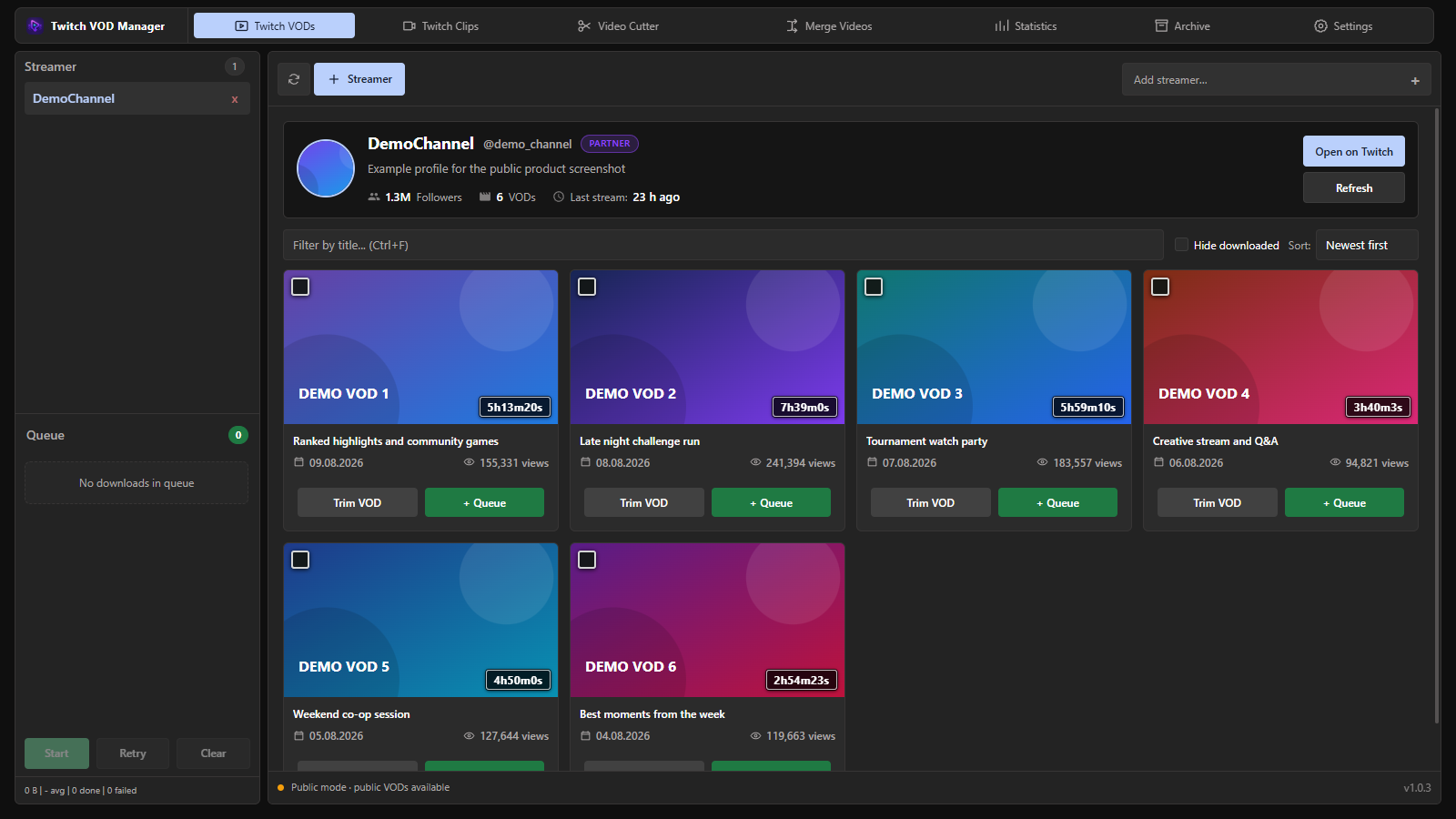Screen dimensions: 1456x819
Task: Click the profile Refresh button
Action: pyautogui.click(x=1354, y=187)
